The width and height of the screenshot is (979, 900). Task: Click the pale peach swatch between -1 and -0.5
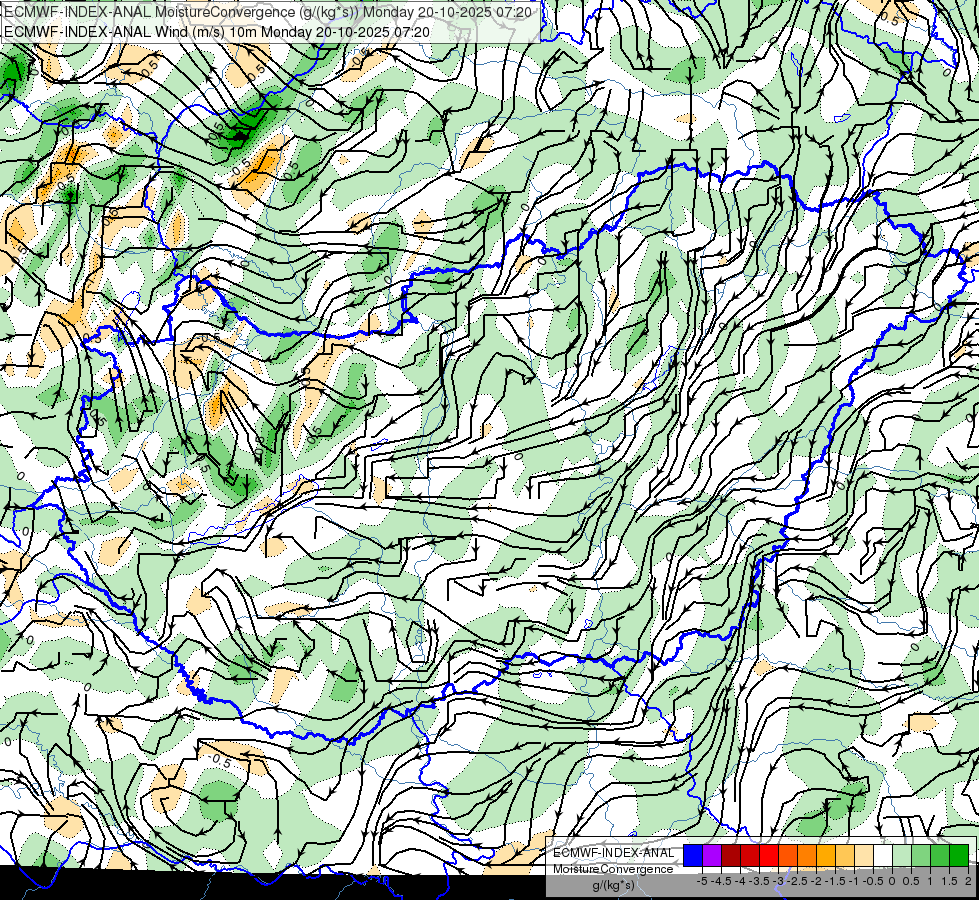pyautogui.click(x=864, y=856)
